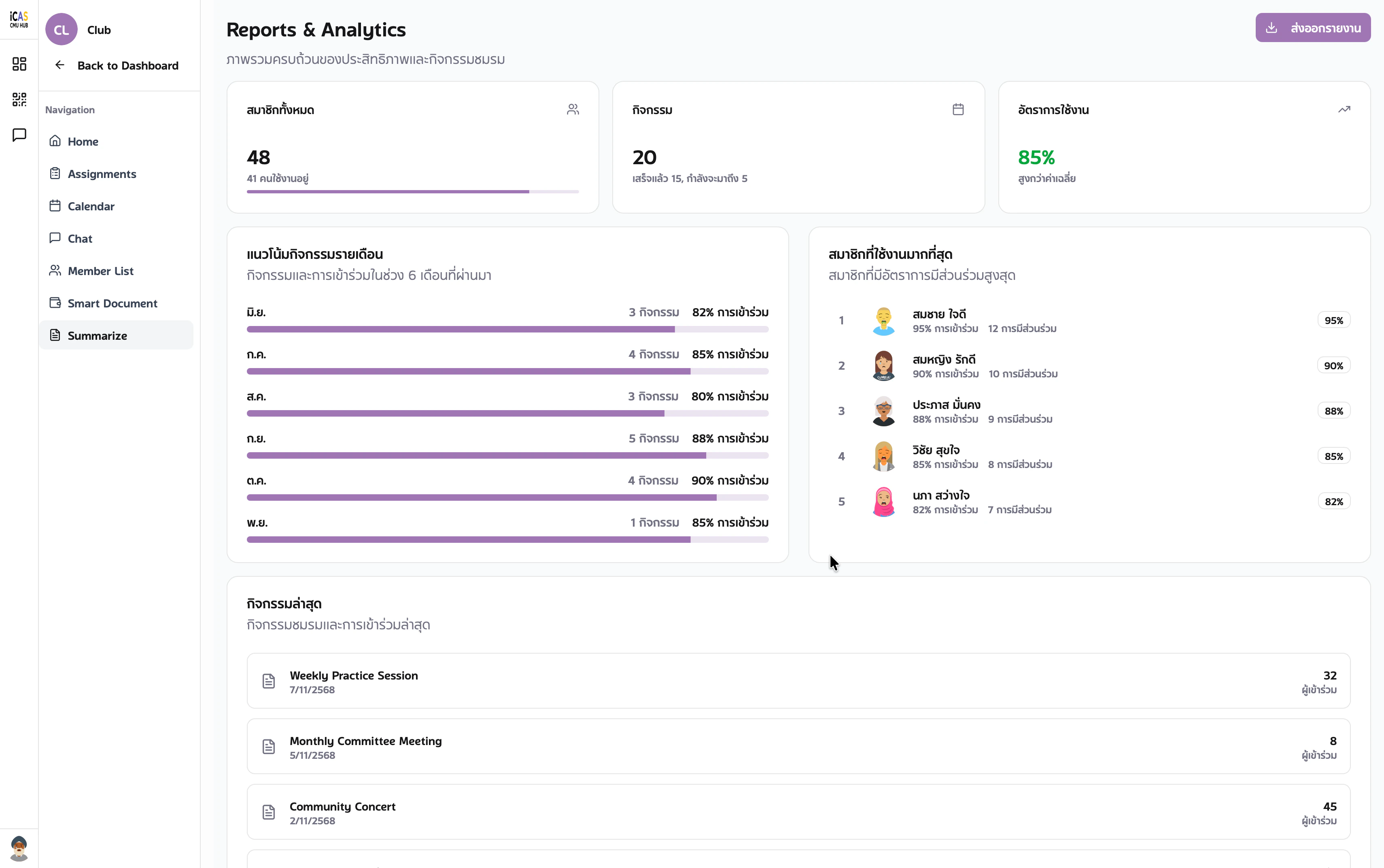Click the ก.ย. monthly progress bar
Viewport: 1384px width, 868px height.
tap(507, 455)
